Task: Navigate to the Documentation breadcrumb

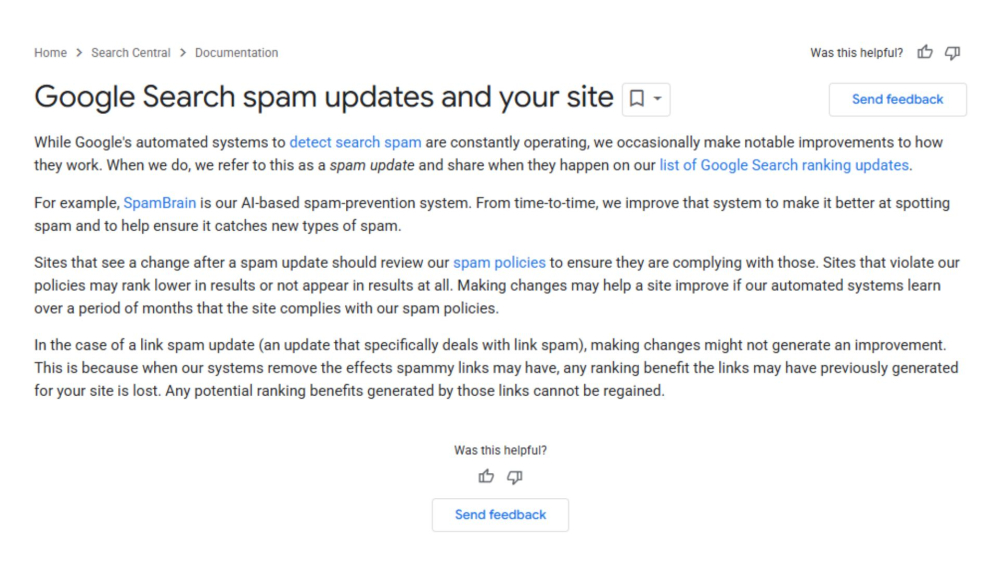Action: click(x=236, y=53)
